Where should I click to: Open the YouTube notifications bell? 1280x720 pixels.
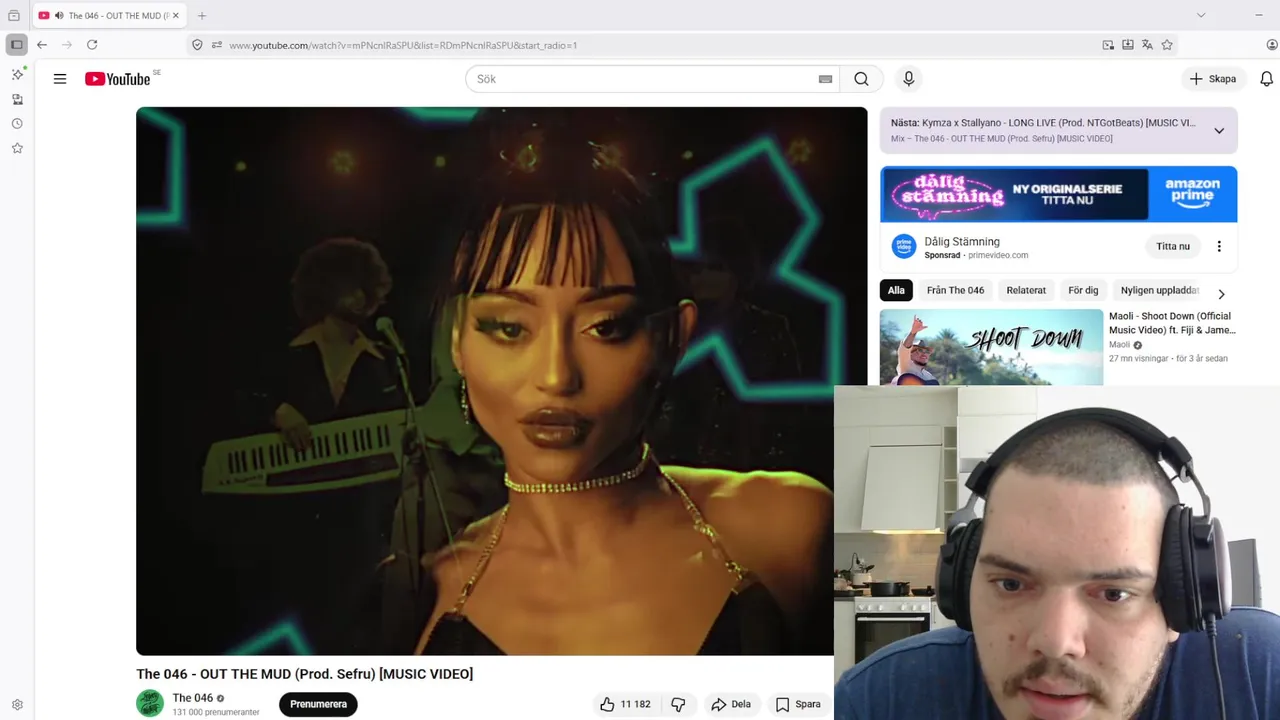[x=1266, y=79]
